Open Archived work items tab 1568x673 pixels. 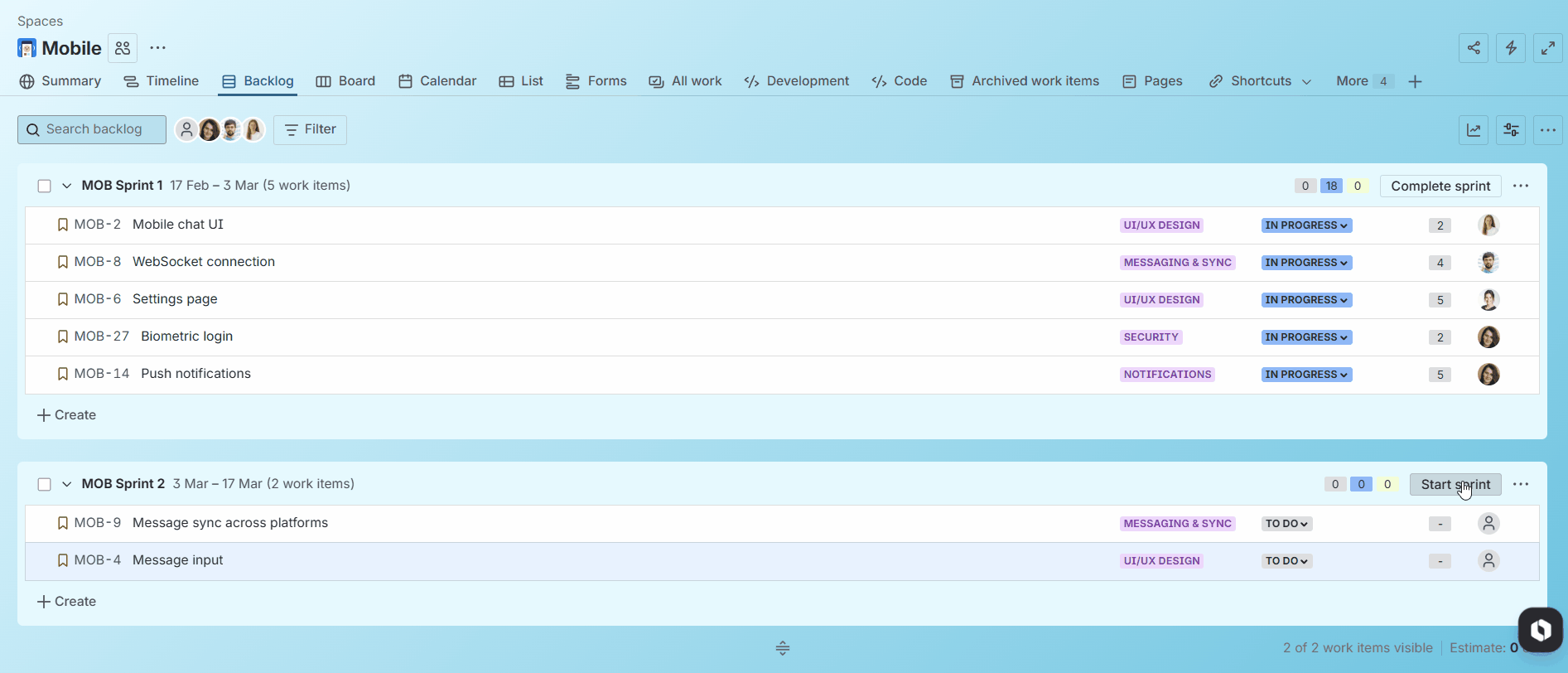pyautogui.click(x=1025, y=81)
